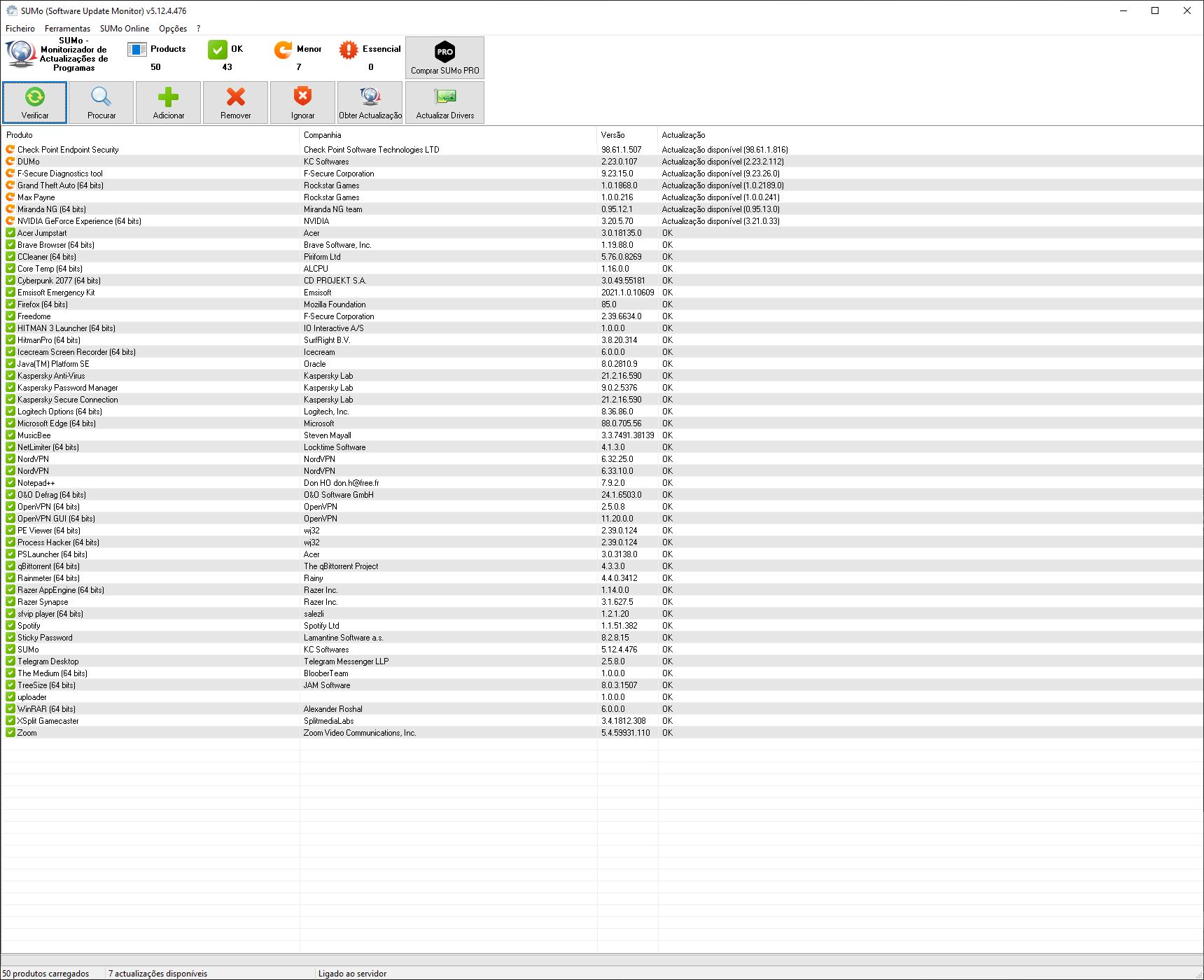The width and height of the screenshot is (1204, 980).
Task: Open the Ferramentas menu
Action: tap(67, 29)
